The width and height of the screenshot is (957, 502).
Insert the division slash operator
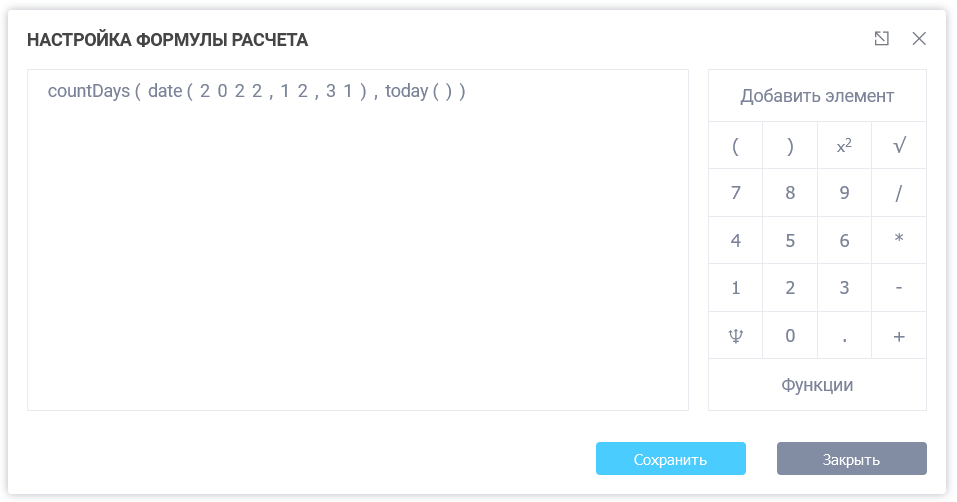(899, 193)
